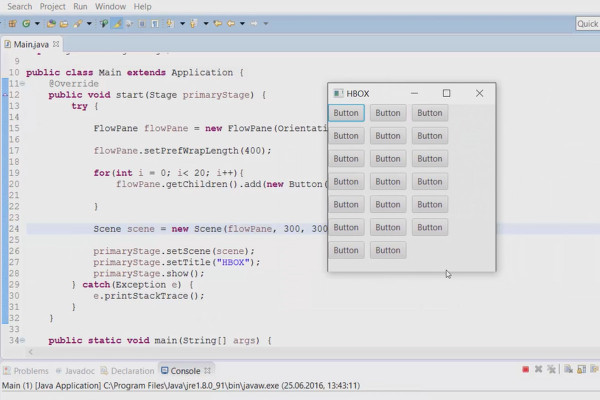Click the 'public class Main extends Application' line
This screenshot has height=400, width=600.
135,72
